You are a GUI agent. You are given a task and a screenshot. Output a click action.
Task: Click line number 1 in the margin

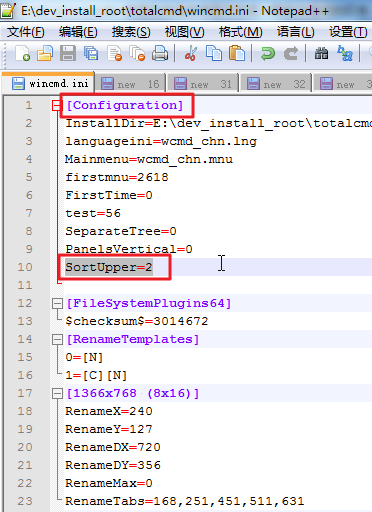(29, 105)
